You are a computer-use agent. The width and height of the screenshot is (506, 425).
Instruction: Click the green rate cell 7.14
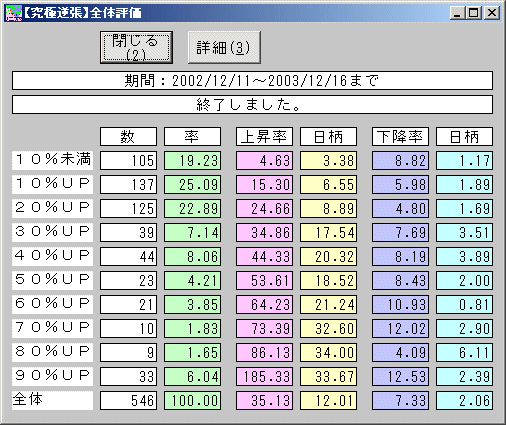192,232
